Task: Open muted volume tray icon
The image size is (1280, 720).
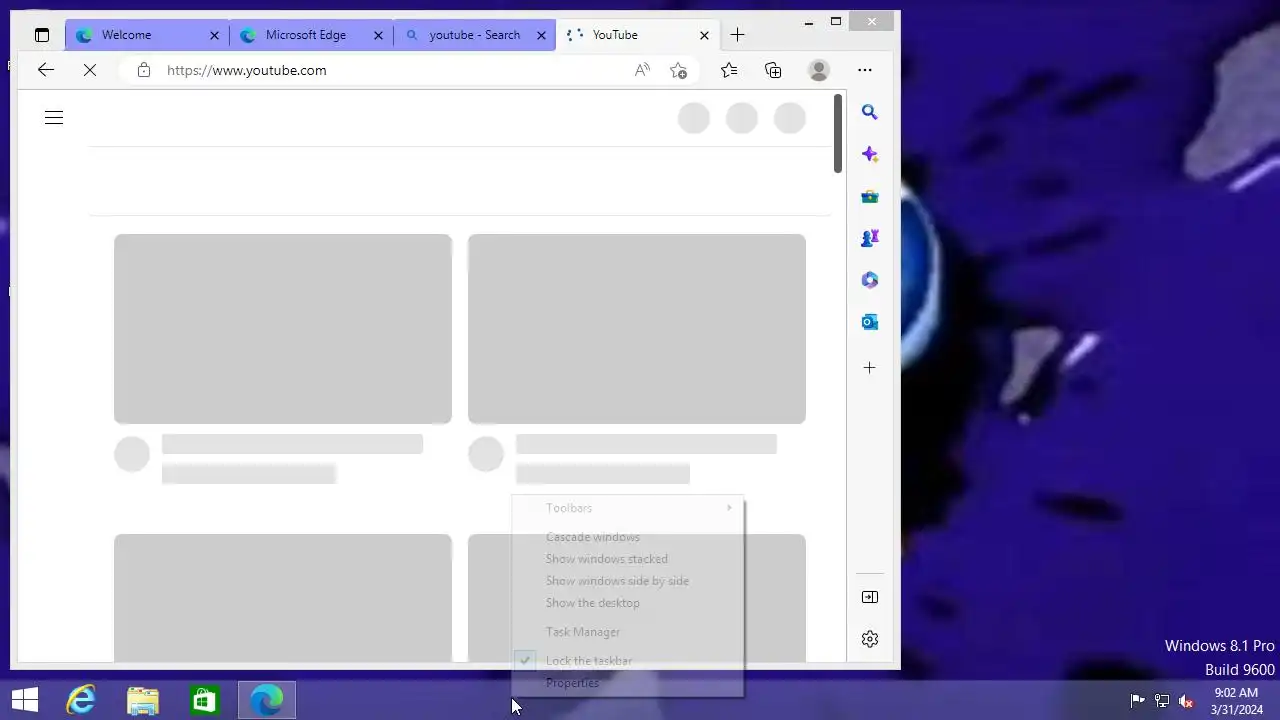Action: [1186, 701]
